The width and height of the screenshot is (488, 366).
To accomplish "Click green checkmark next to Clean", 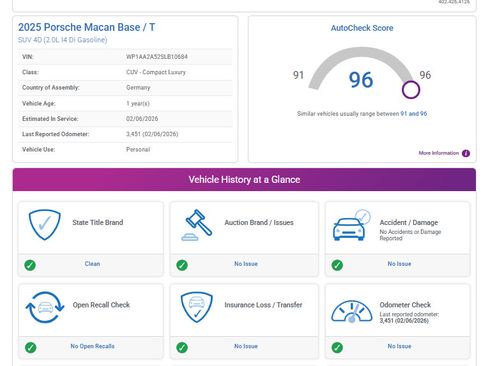I will (x=30, y=265).
